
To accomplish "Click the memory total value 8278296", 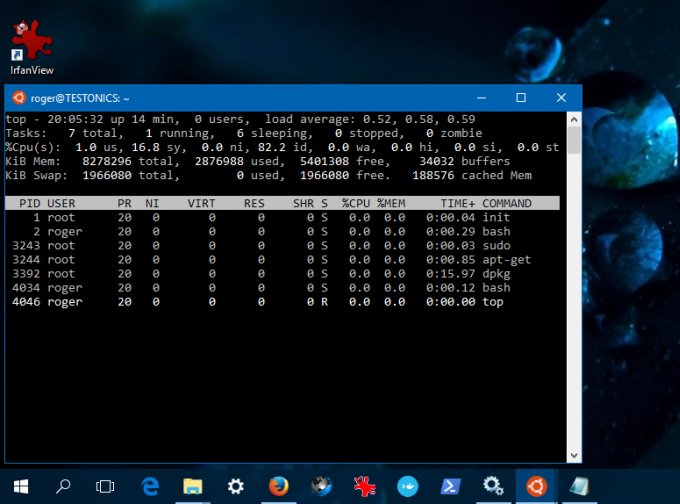I will (x=107, y=161).
